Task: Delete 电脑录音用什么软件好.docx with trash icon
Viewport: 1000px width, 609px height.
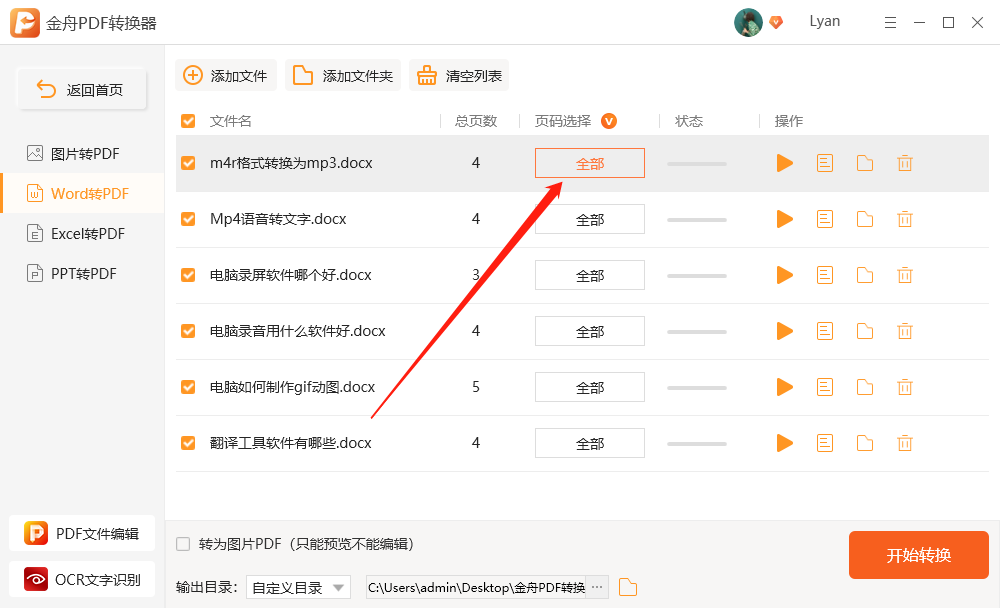Action: [904, 331]
